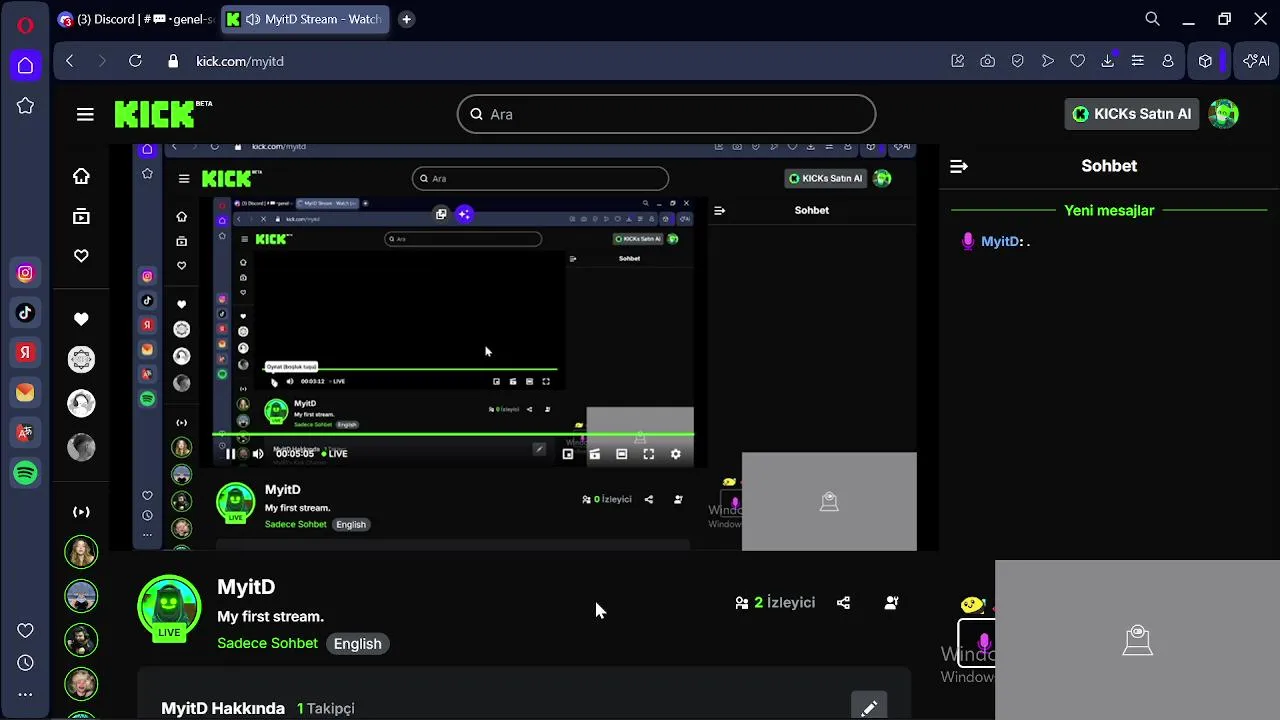The image size is (1280, 720).
Task: Open the orange mail sidebar icon
Action: [x=26, y=393]
